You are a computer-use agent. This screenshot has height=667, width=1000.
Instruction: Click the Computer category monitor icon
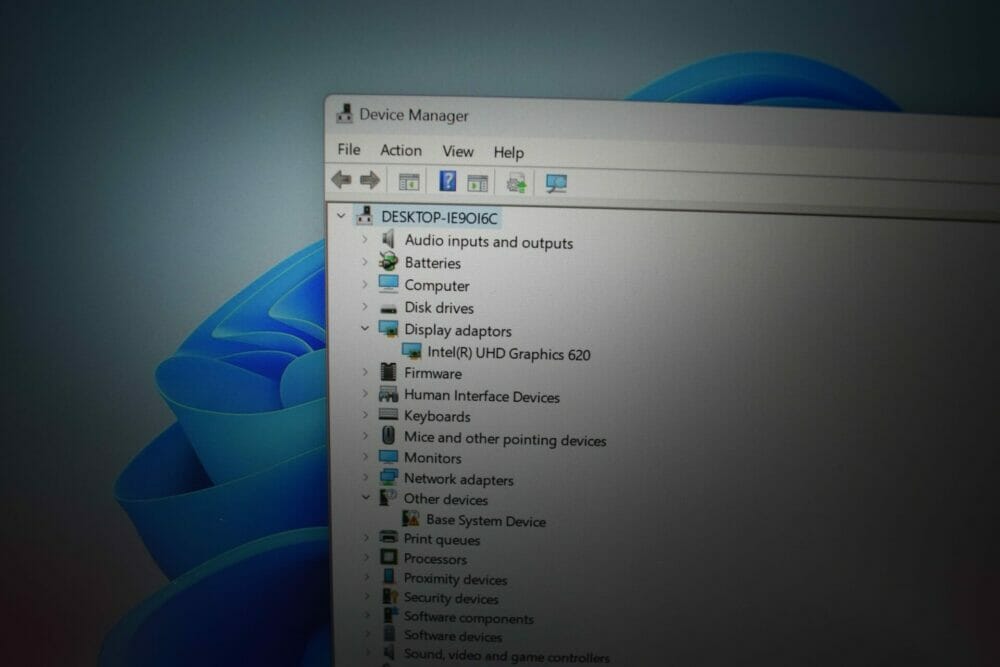coord(388,284)
